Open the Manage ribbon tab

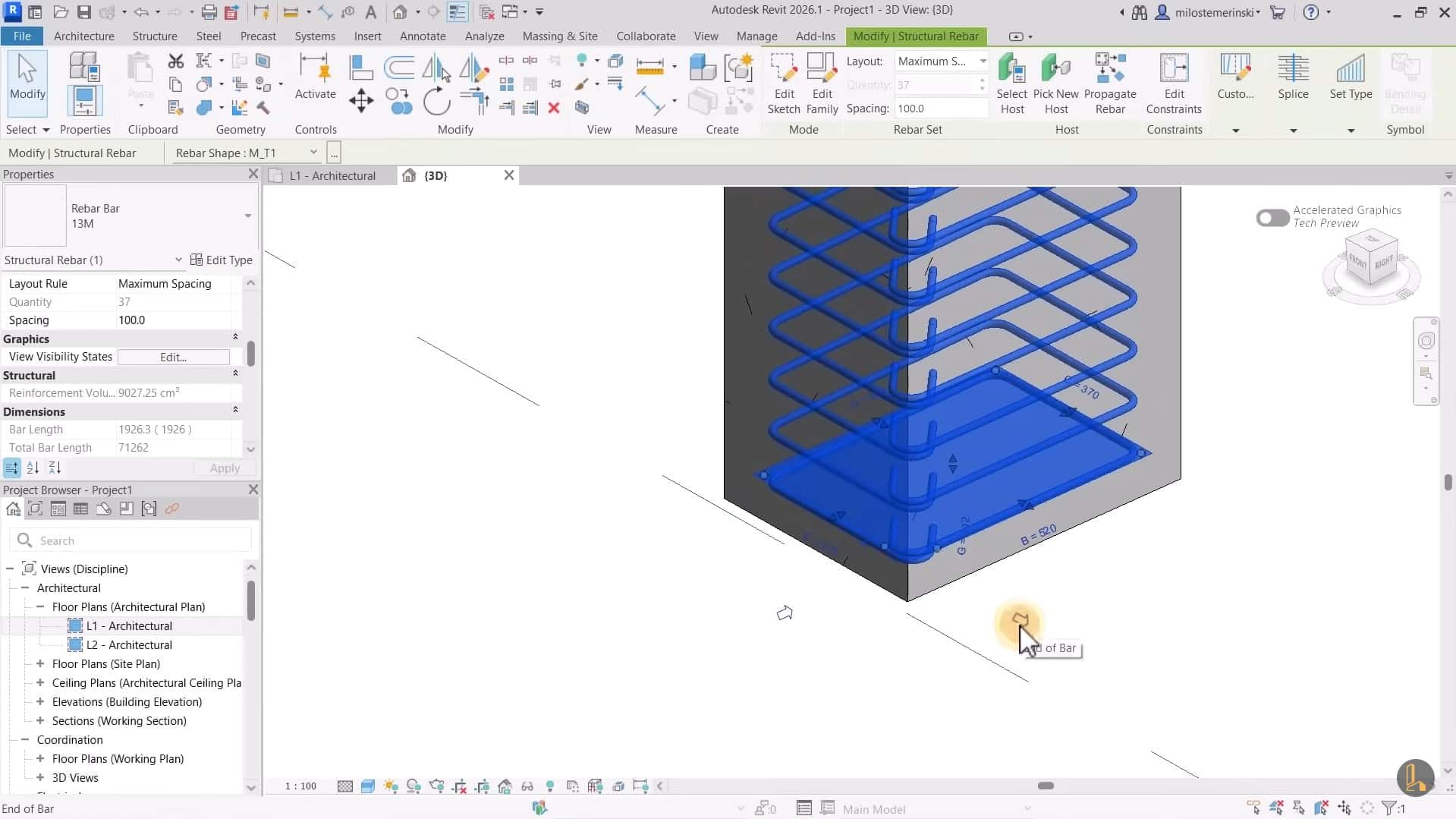(x=756, y=36)
